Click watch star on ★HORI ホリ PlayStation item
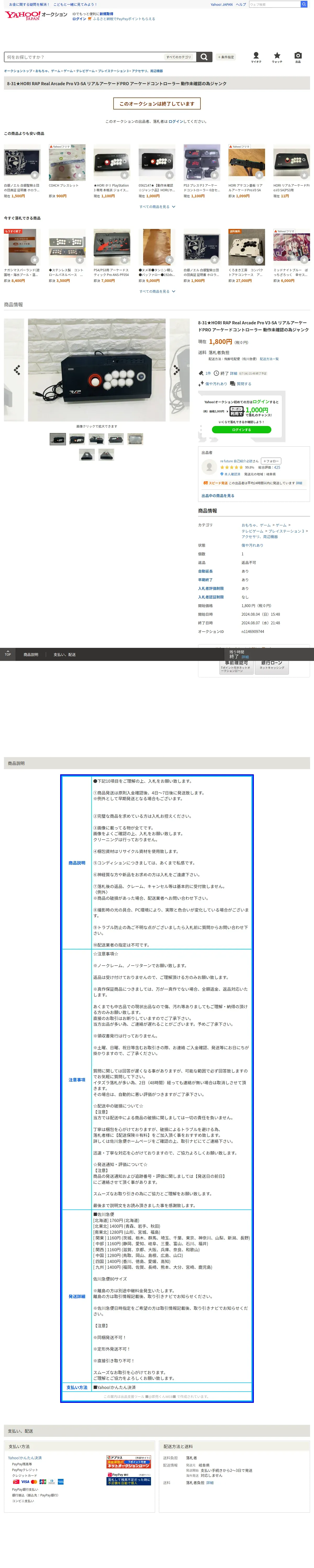Screen dimensions: 314x1568 point(124,175)
